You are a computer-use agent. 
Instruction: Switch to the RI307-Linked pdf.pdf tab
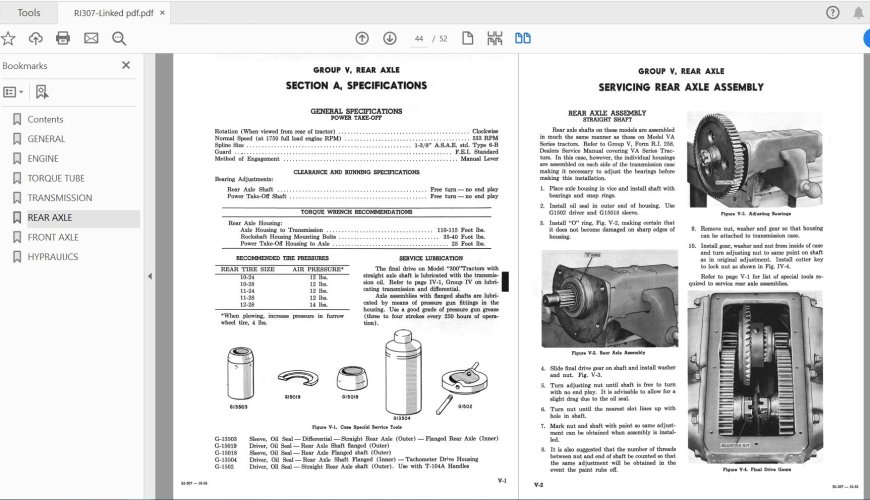(113, 13)
